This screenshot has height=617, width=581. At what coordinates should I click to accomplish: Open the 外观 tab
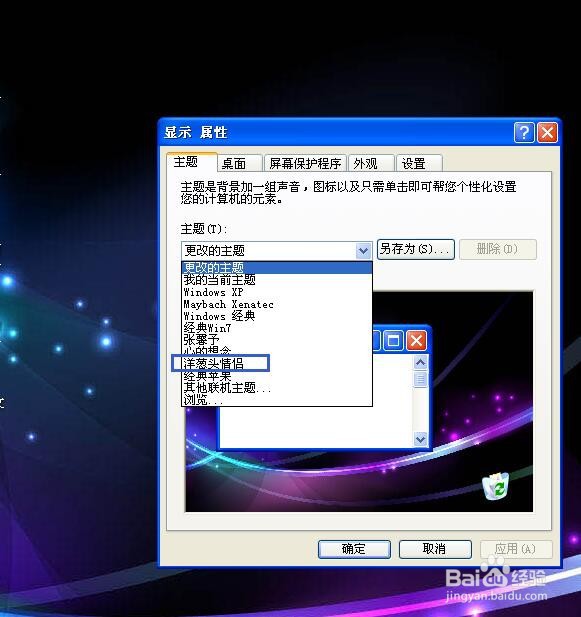click(x=371, y=163)
